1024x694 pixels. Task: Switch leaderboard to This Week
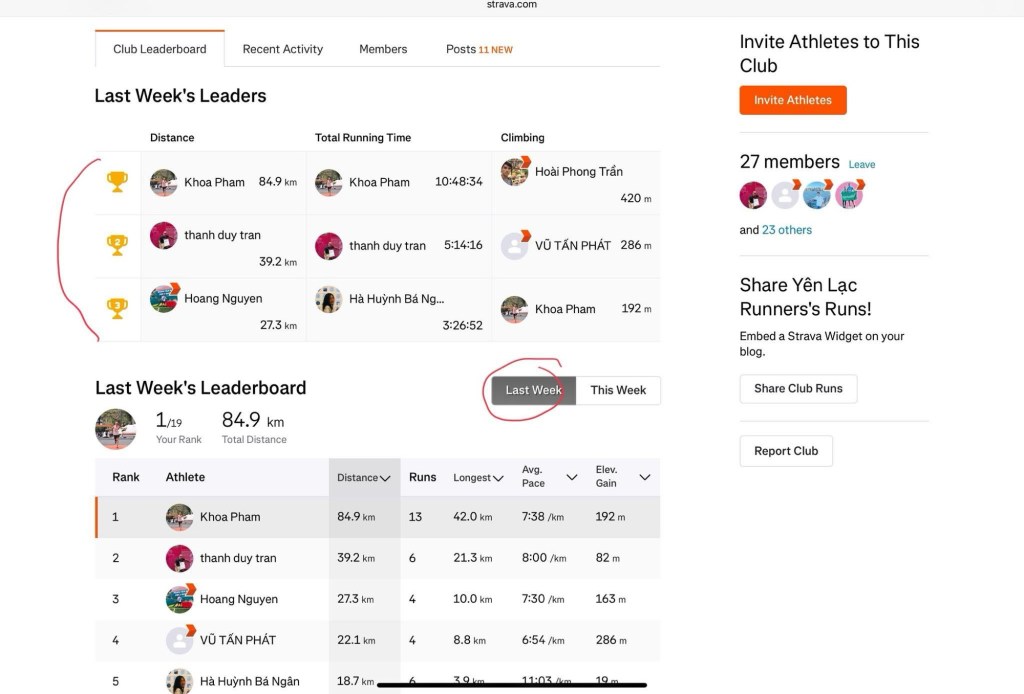618,390
